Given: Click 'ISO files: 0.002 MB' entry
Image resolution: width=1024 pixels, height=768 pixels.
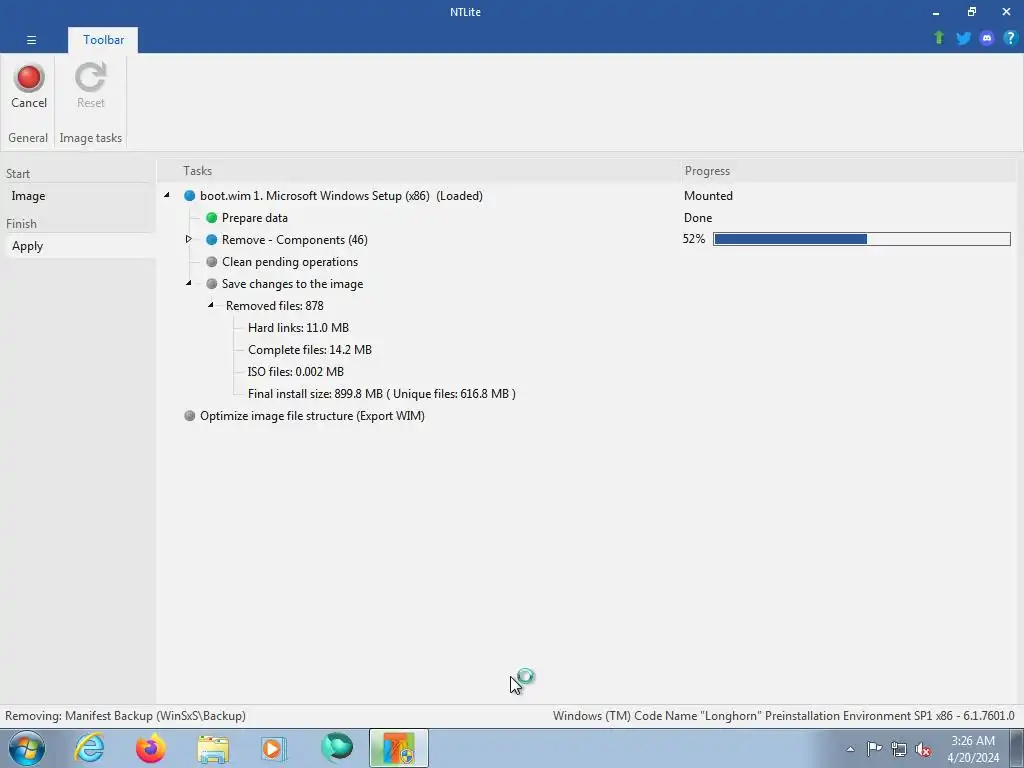Looking at the screenshot, I should [x=296, y=372].
